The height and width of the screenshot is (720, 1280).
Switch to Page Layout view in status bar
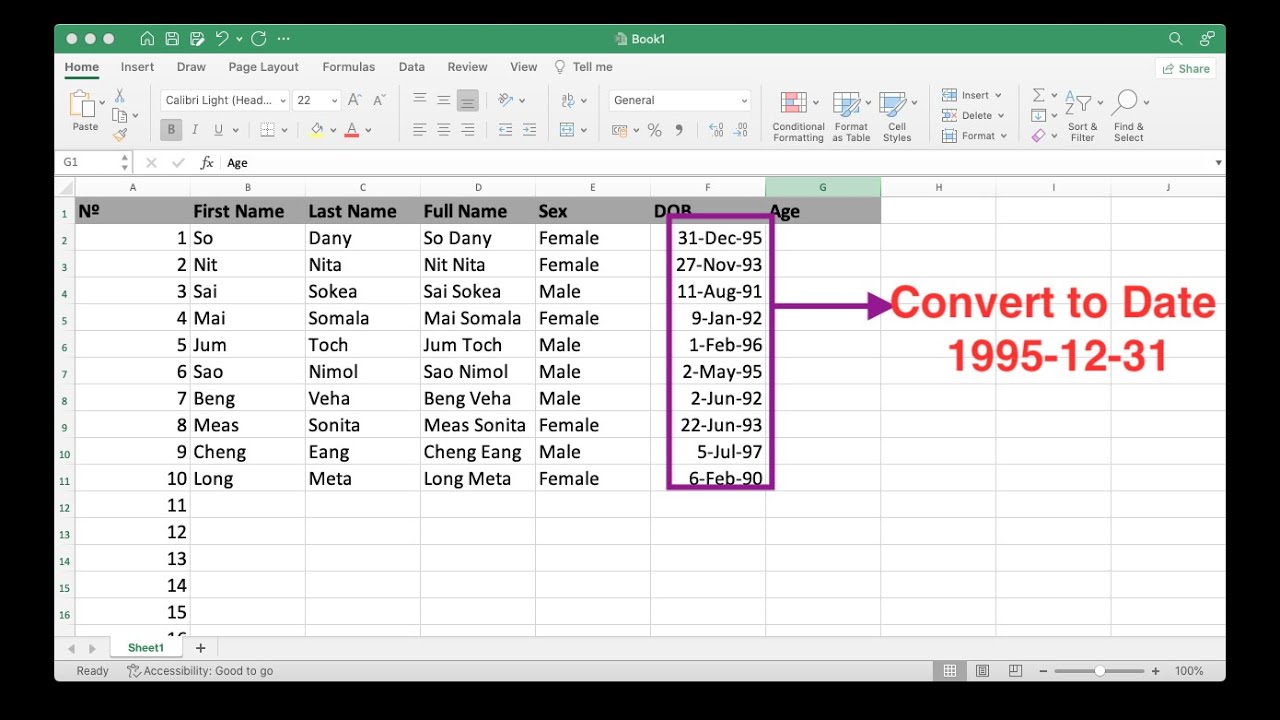[x=982, y=671]
